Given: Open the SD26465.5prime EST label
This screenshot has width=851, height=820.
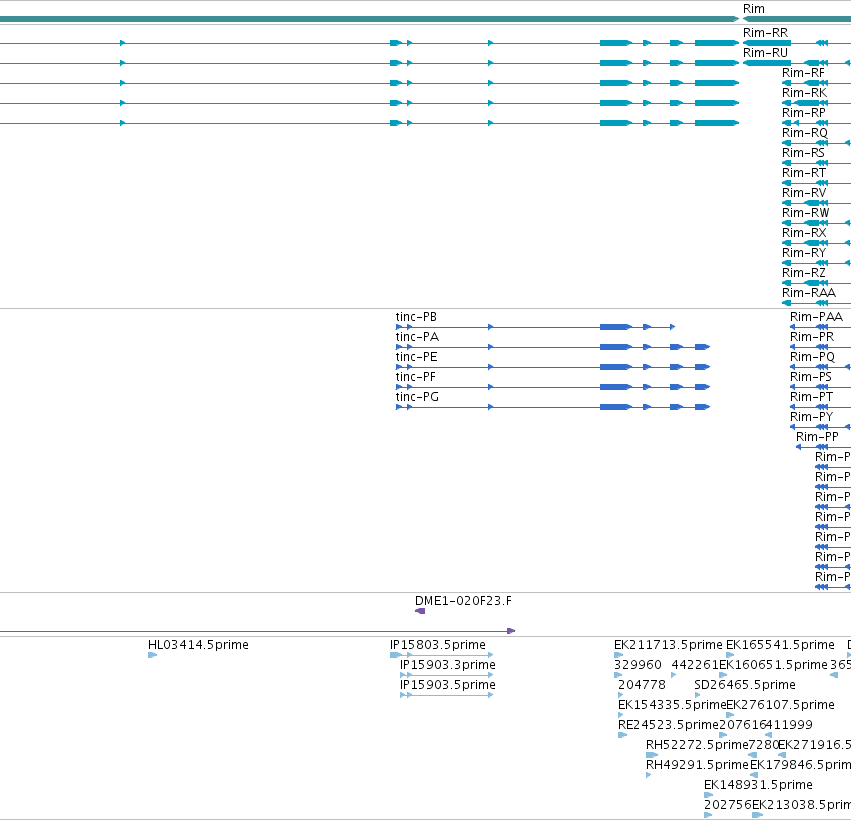Looking at the screenshot, I should pyautogui.click(x=745, y=685).
